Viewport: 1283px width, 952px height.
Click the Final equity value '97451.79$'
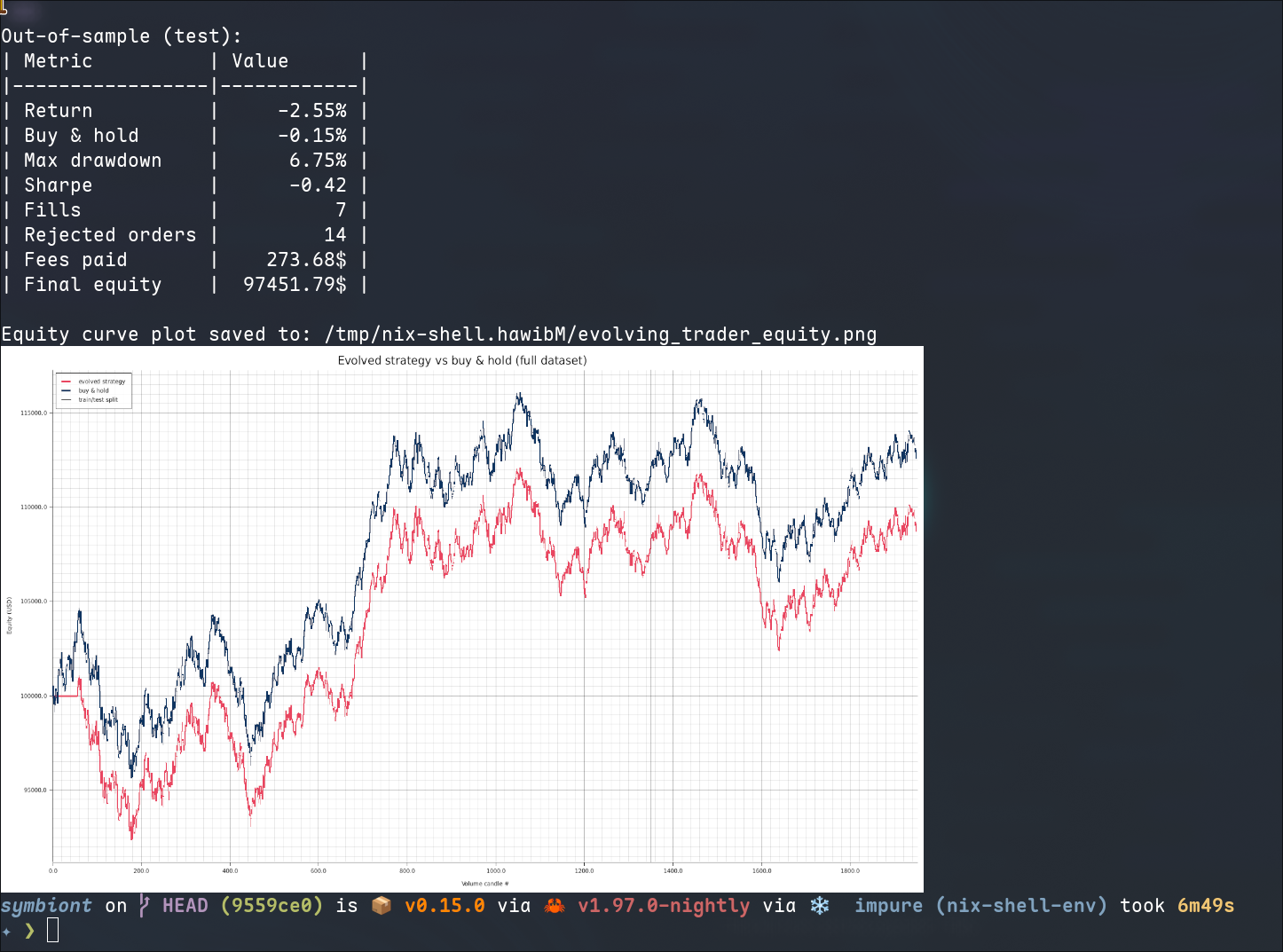point(295,285)
